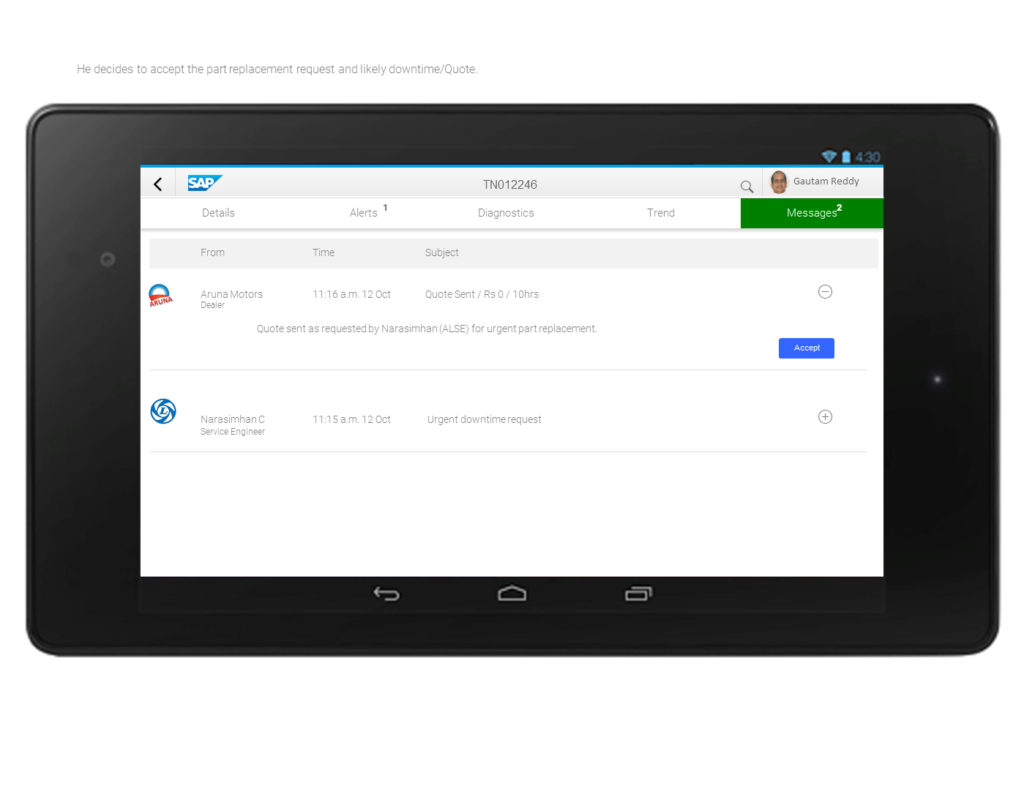
Task: Go to the Trend tab
Action: pyautogui.click(x=661, y=213)
